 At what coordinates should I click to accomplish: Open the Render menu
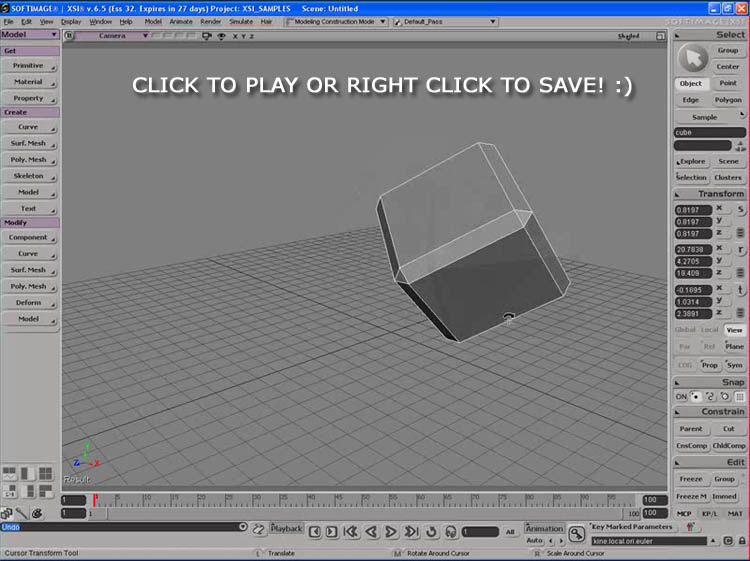[x=210, y=21]
